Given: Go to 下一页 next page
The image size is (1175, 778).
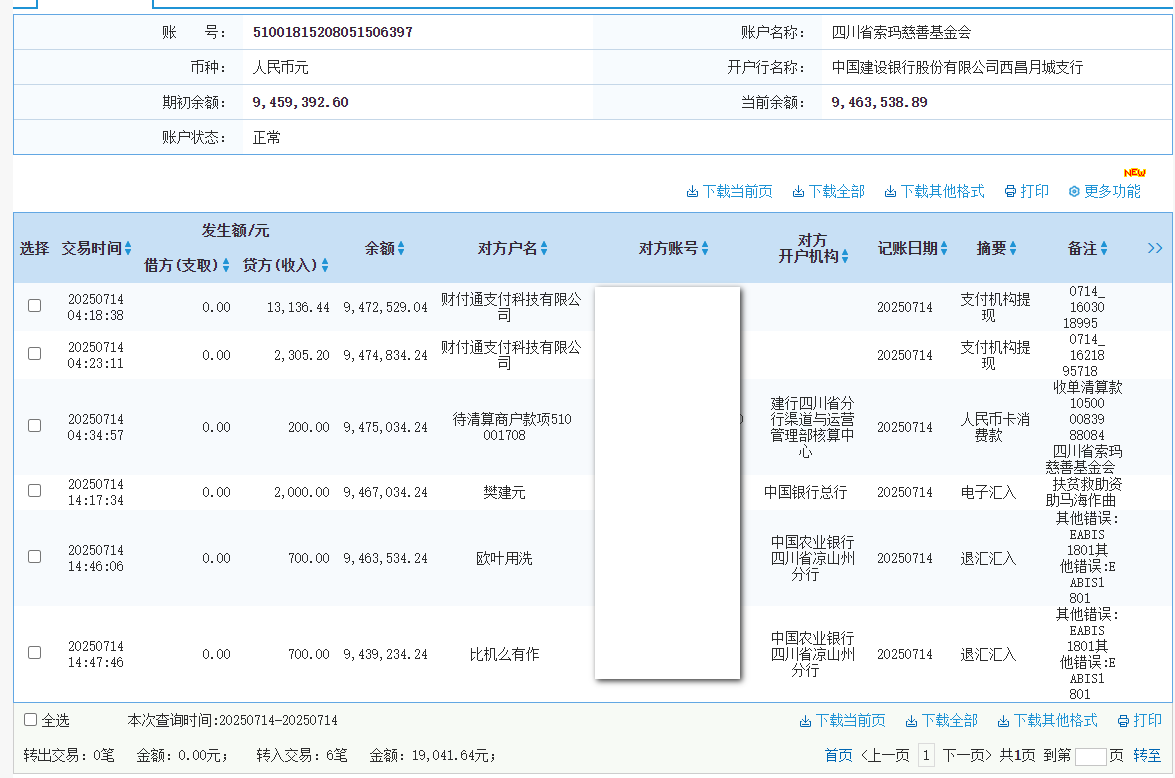Looking at the screenshot, I should coord(967,756).
